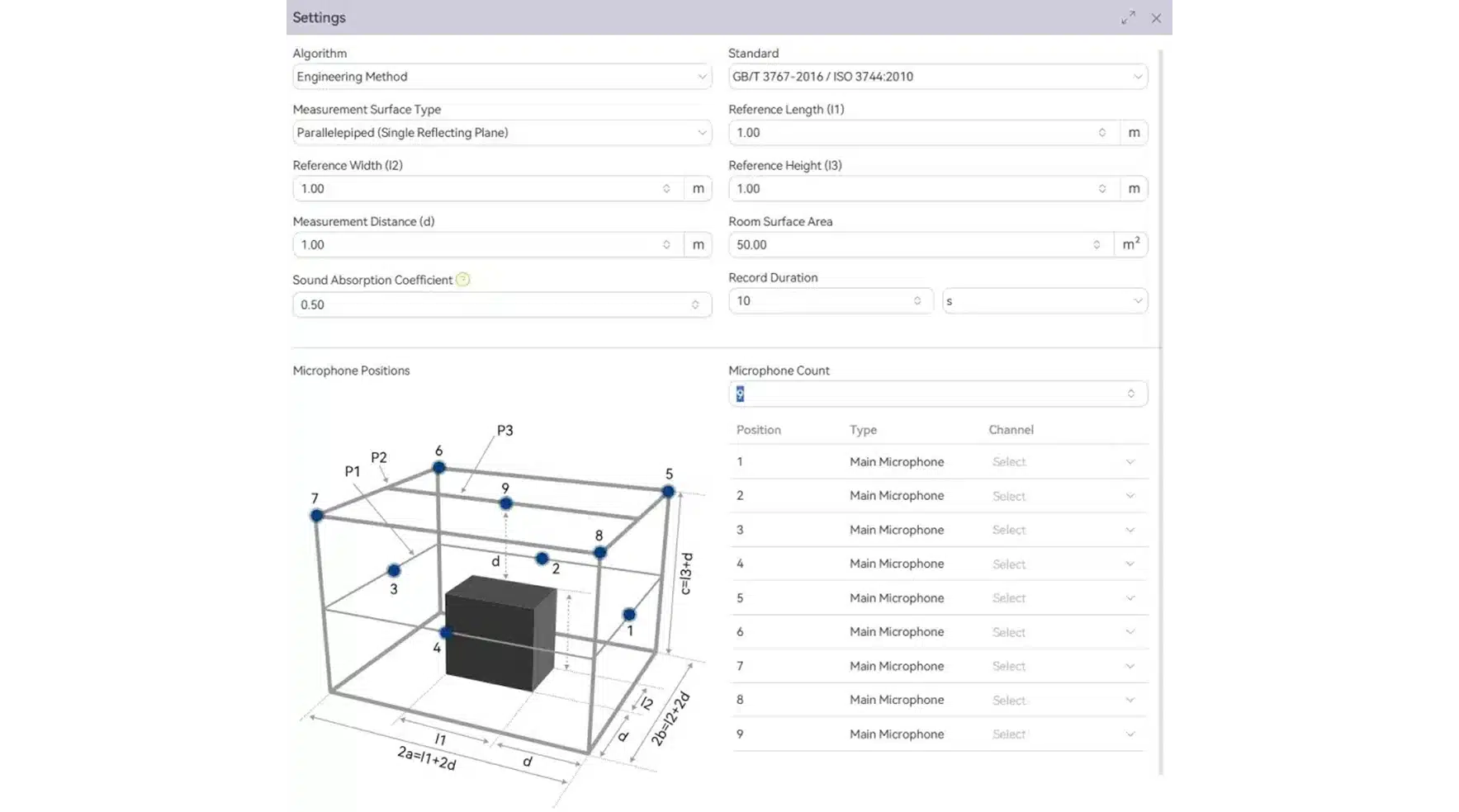Click microphone point 1 in the diagram
This screenshot has width=1459, height=812.
point(629,615)
